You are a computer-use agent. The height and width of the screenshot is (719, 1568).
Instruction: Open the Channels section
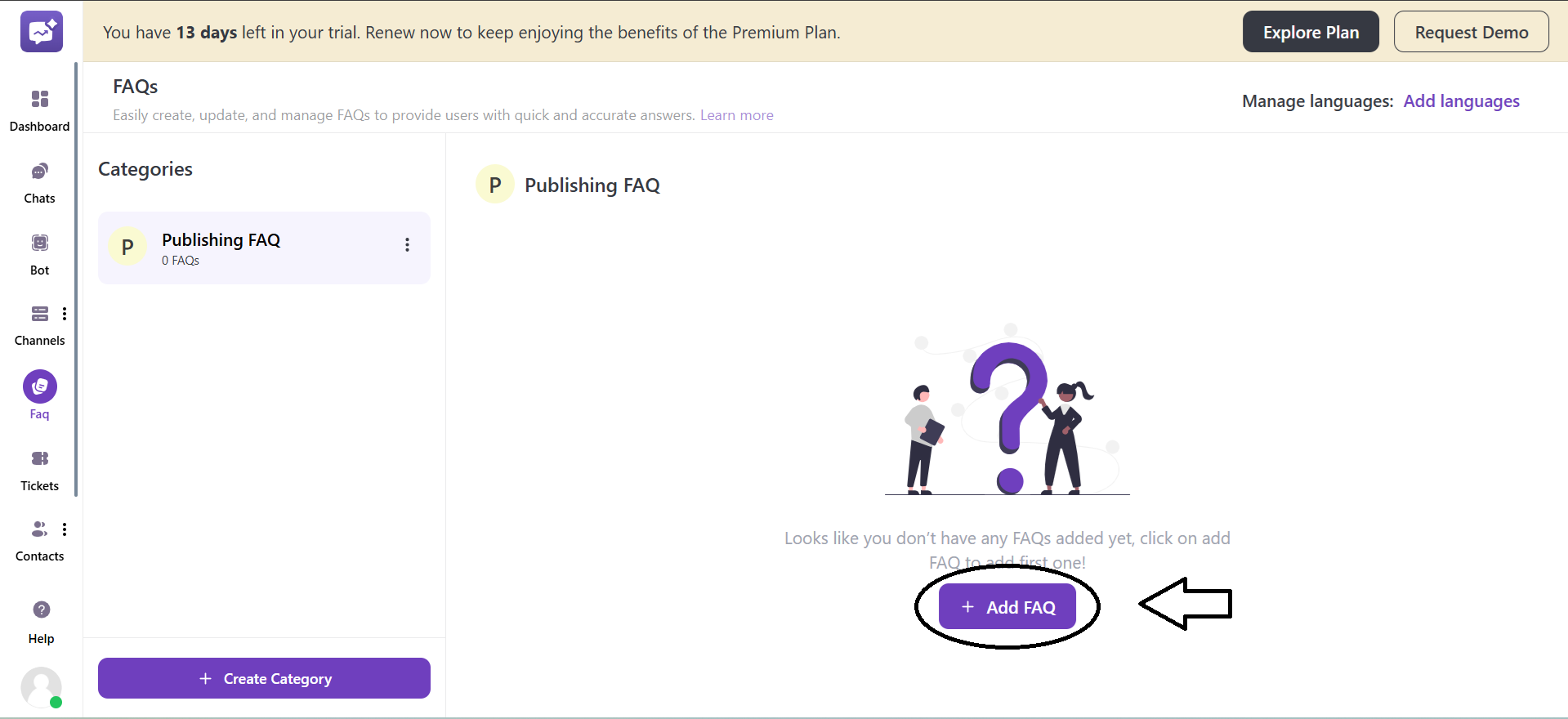pyautogui.click(x=39, y=326)
